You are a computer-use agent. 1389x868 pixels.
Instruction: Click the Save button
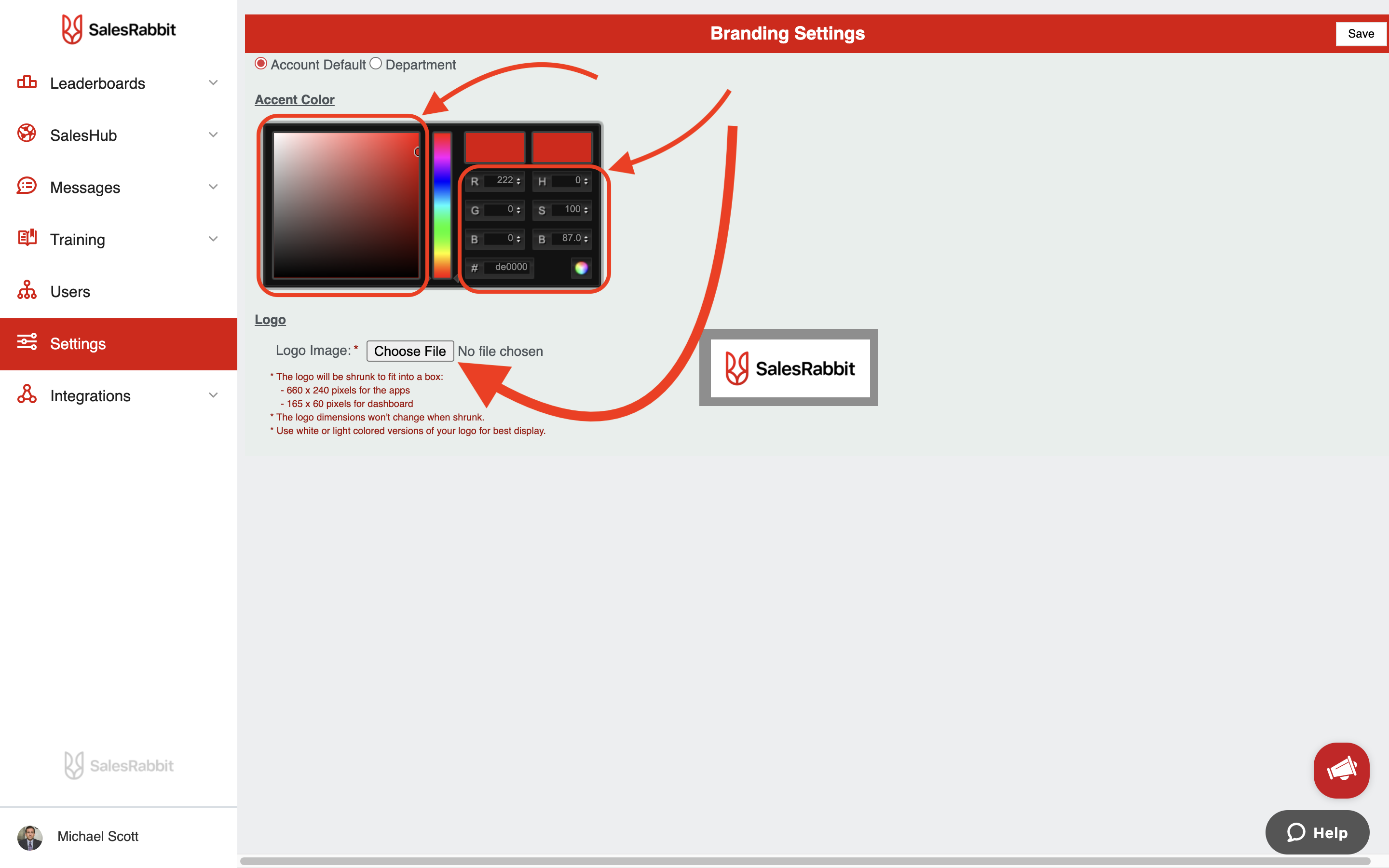click(x=1360, y=34)
